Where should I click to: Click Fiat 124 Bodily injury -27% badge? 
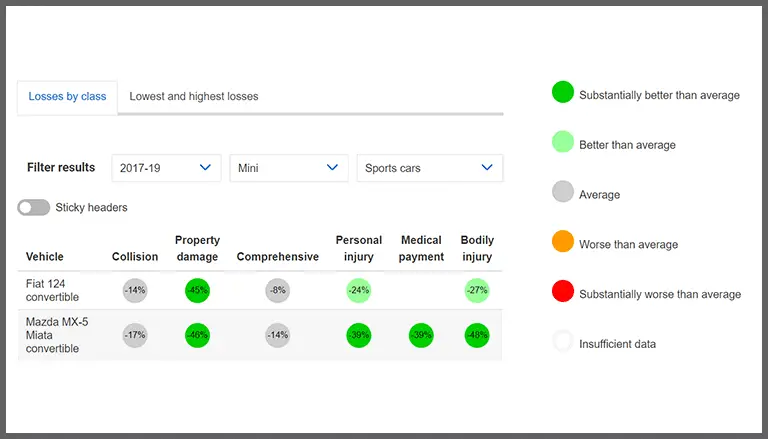tap(477, 291)
